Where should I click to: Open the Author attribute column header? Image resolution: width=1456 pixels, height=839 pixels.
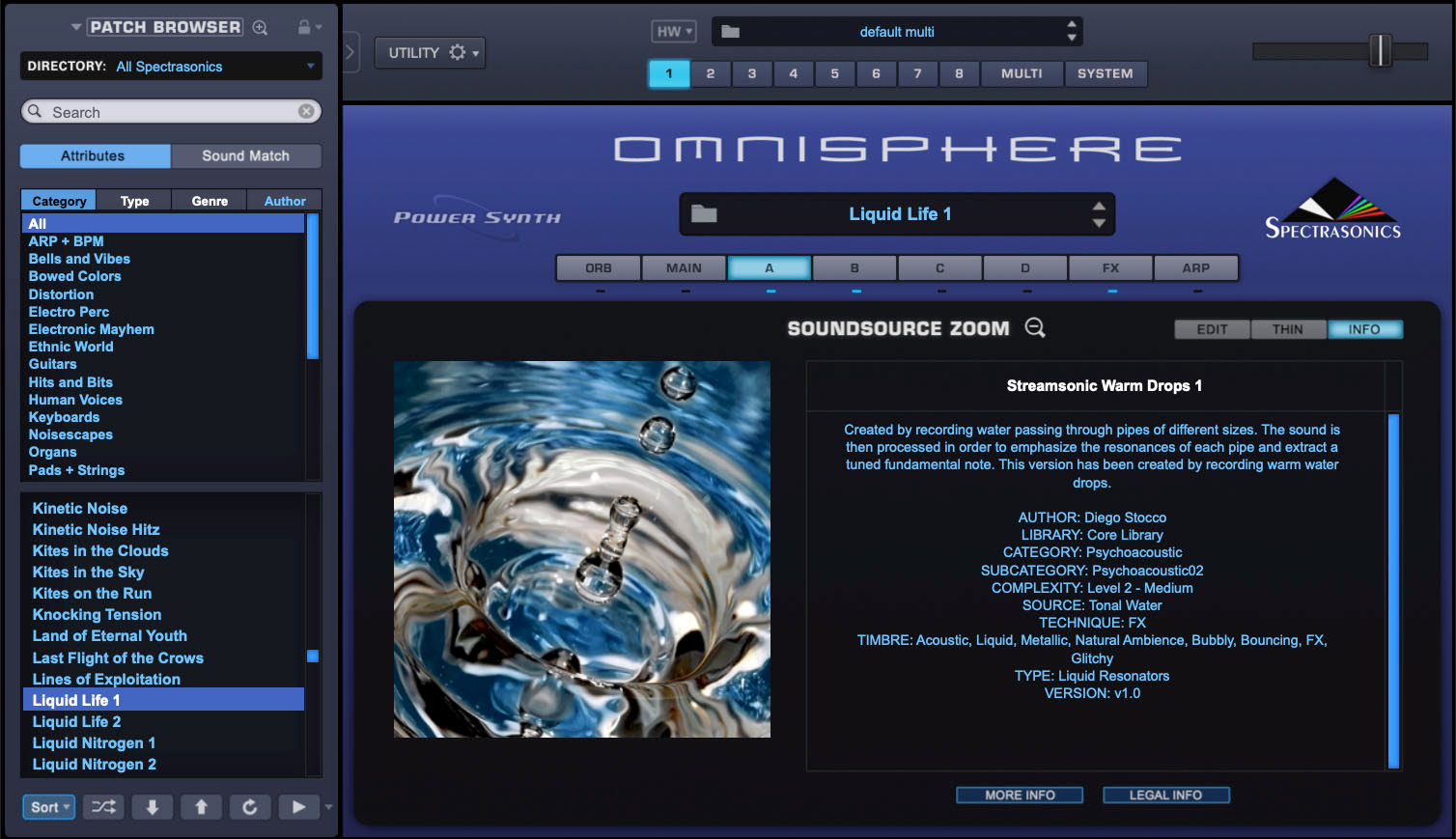(x=285, y=201)
